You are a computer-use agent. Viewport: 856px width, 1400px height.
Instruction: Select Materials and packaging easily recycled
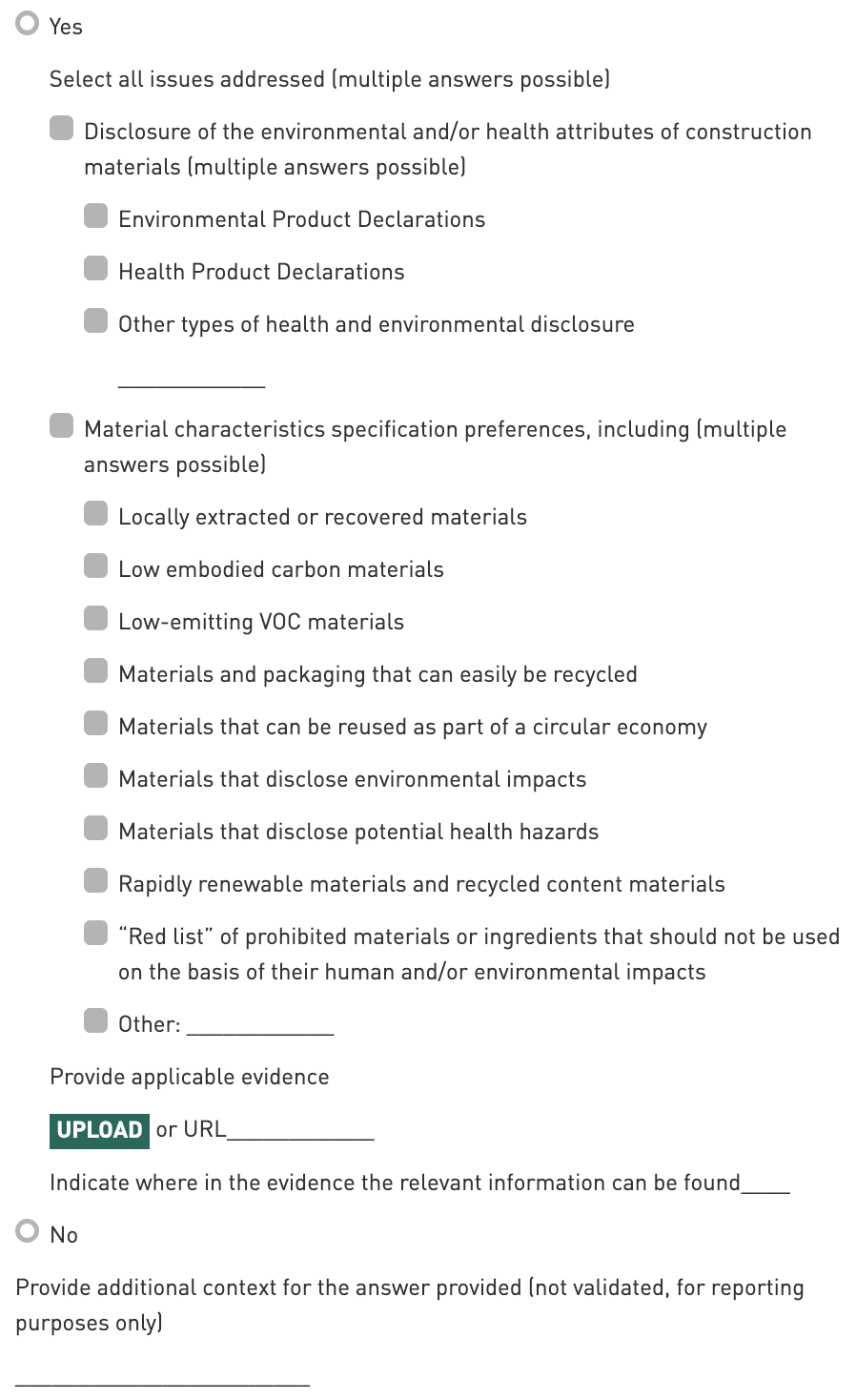[x=96, y=671]
